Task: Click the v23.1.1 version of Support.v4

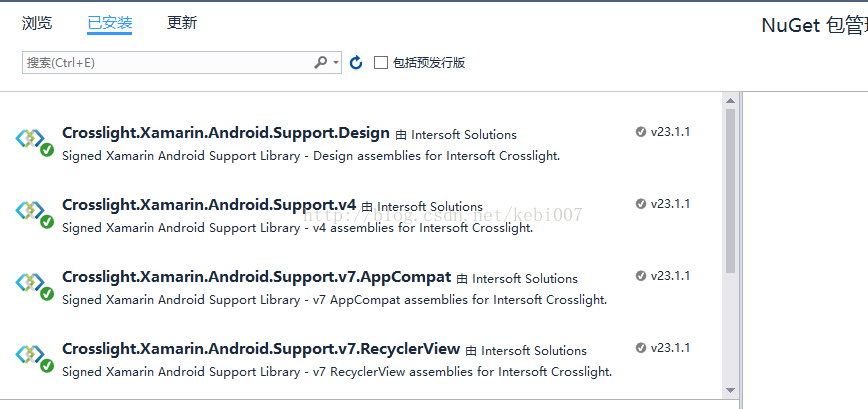Action: pyautogui.click(x=670, y=204)
